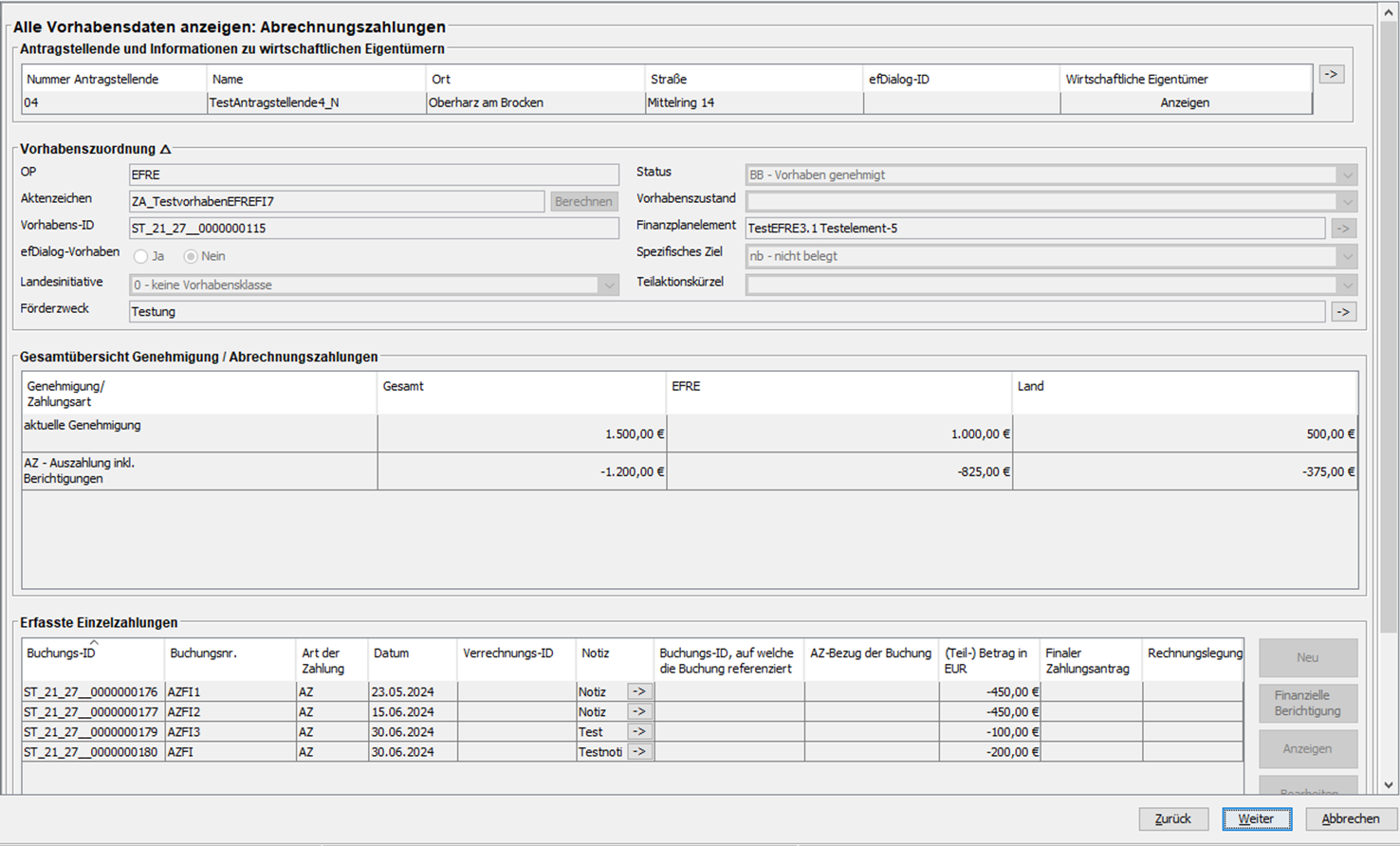The height and width of the screenshot is (846, 1400).
Task: Click Finanzielle Berichtigung button
Action: [x=1307, y=703]
